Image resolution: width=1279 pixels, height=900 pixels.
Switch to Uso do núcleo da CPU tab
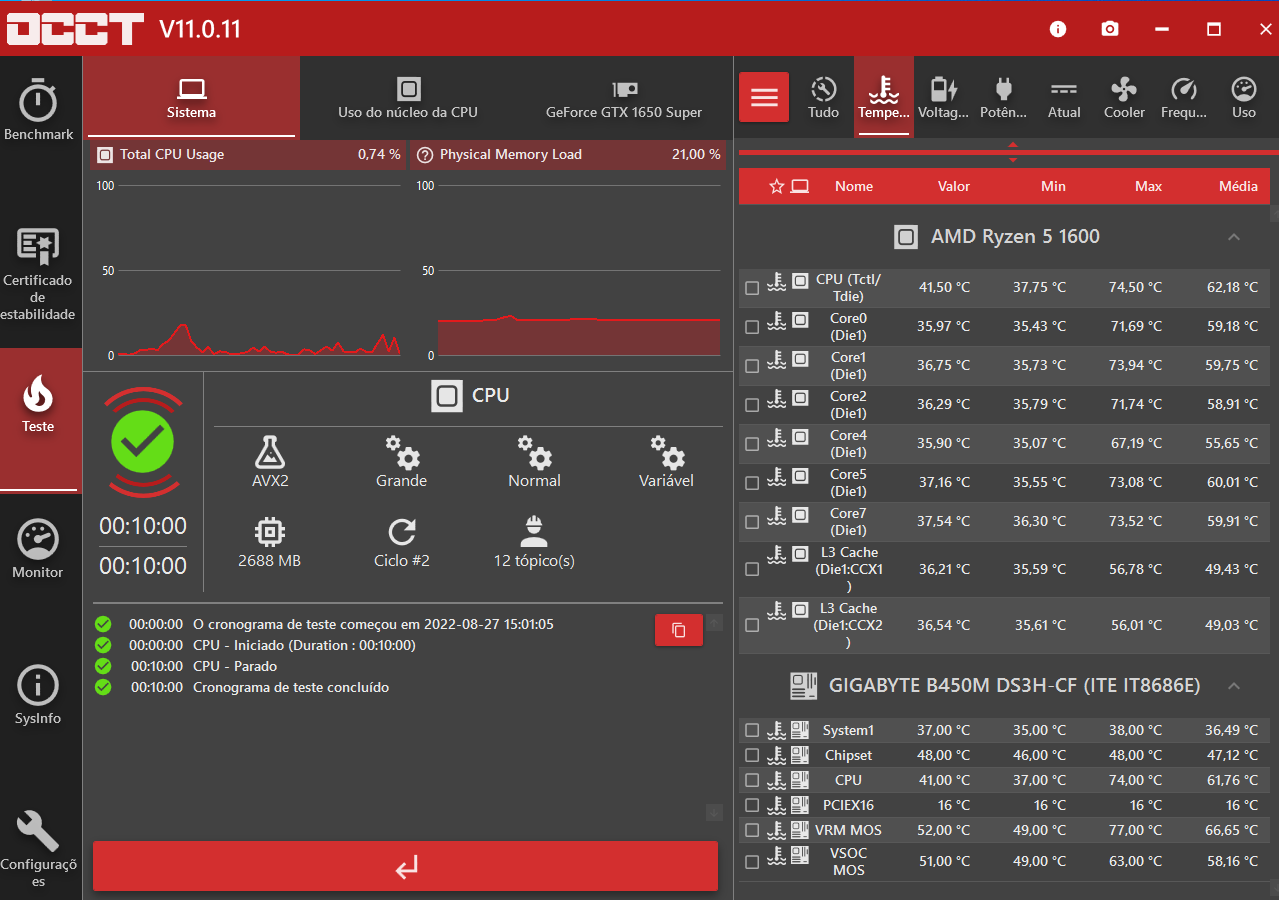[408, 97]
